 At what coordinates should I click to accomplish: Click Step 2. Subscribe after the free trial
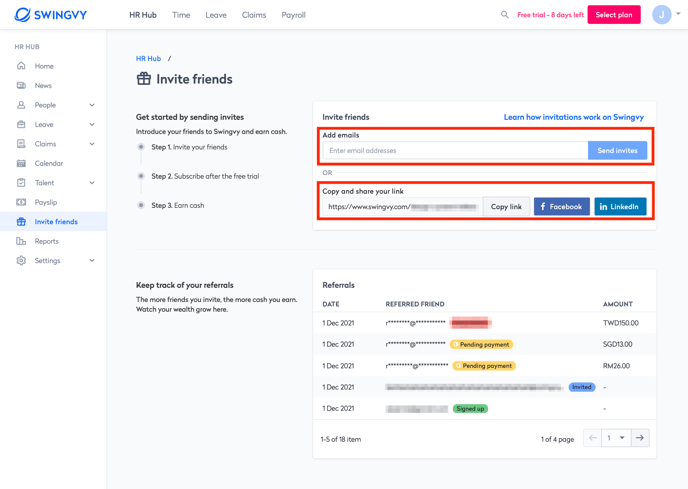tap(205, 176)
